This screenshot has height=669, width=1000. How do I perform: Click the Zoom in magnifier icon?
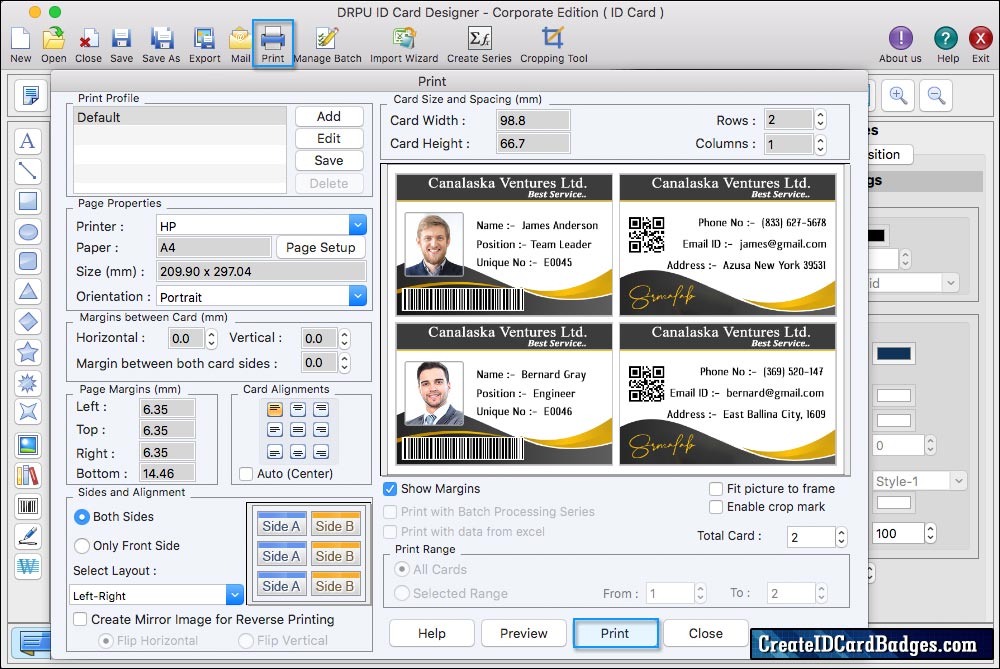coord(899,96)
